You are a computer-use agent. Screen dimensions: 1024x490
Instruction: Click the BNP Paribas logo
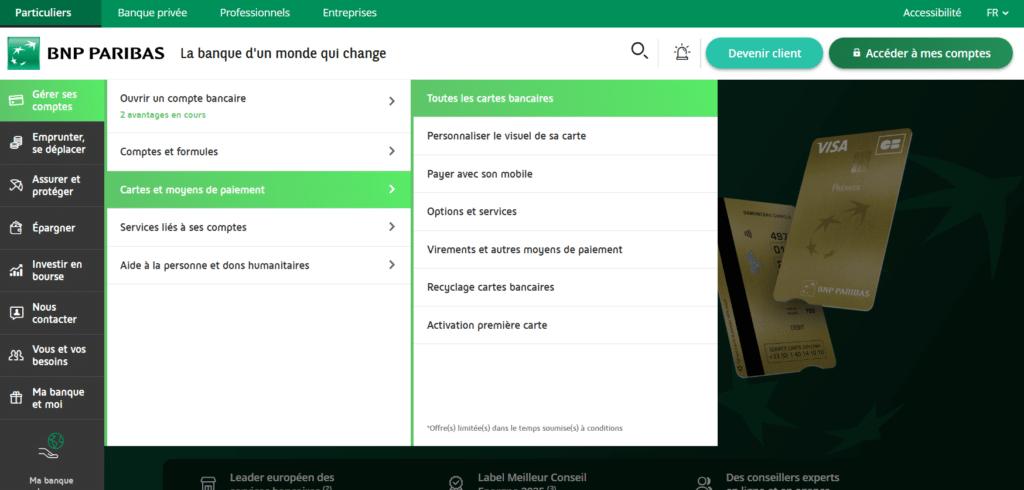(x=85, y=53)
